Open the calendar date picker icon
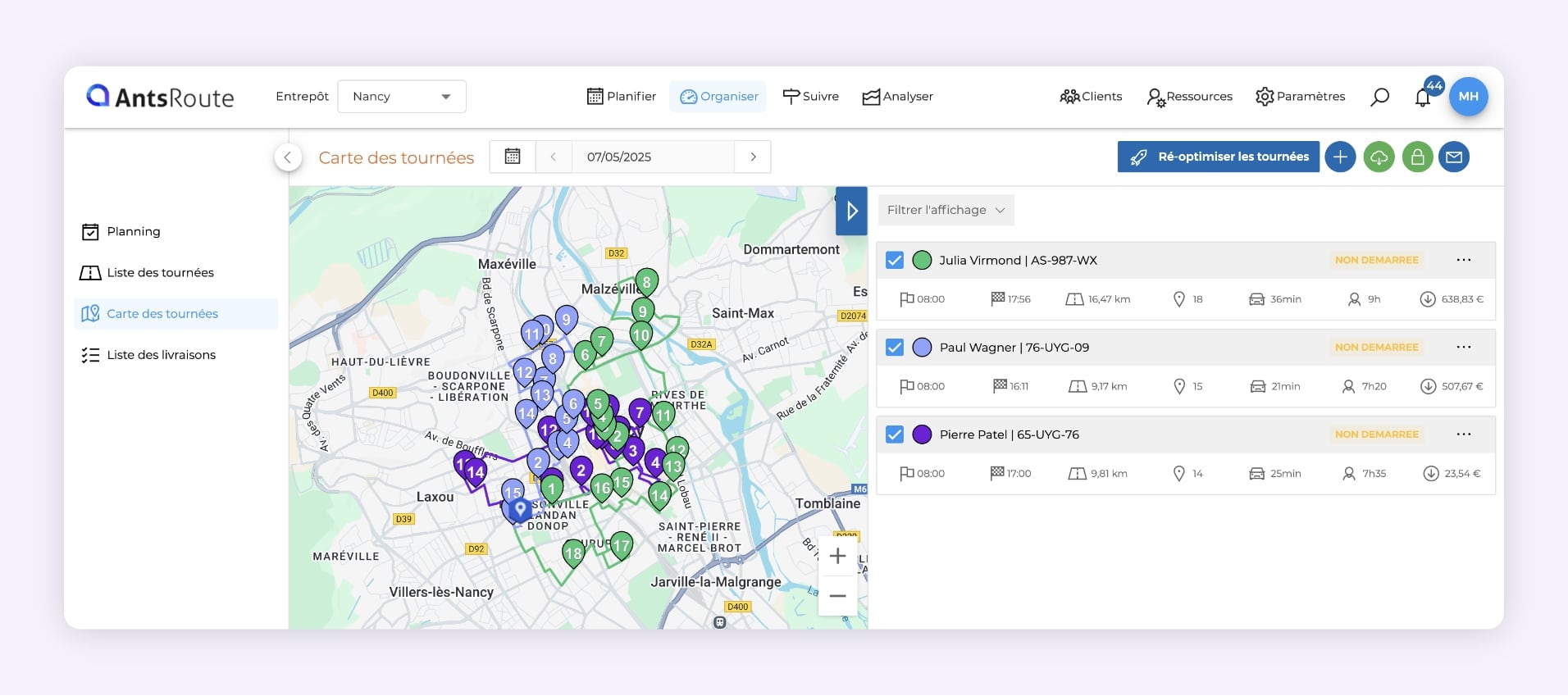The width and height of the screenshot is (1568, 696). (x=513, y=157)
